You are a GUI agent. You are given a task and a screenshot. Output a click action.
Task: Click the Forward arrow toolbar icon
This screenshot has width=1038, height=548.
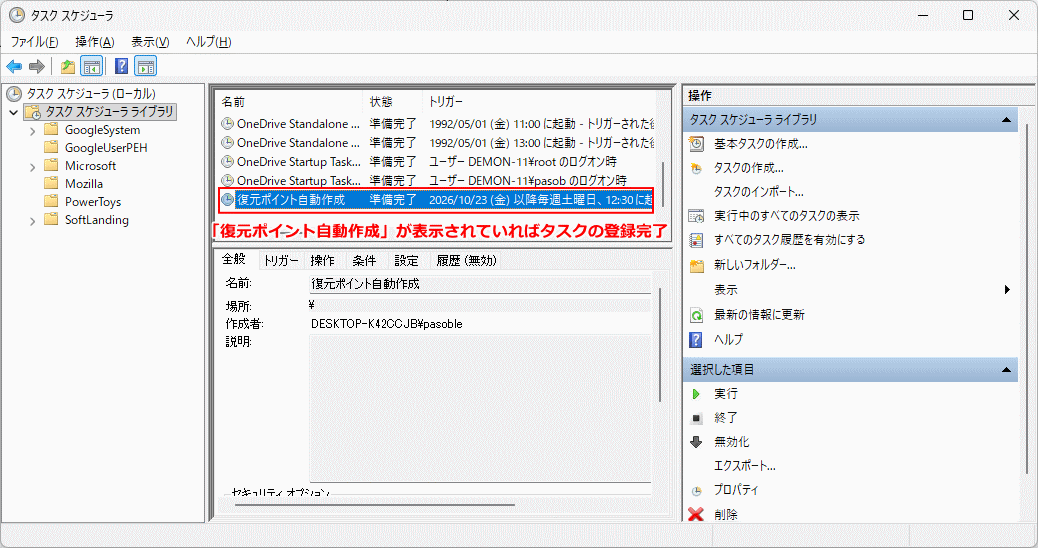click(x=36, y=66)
